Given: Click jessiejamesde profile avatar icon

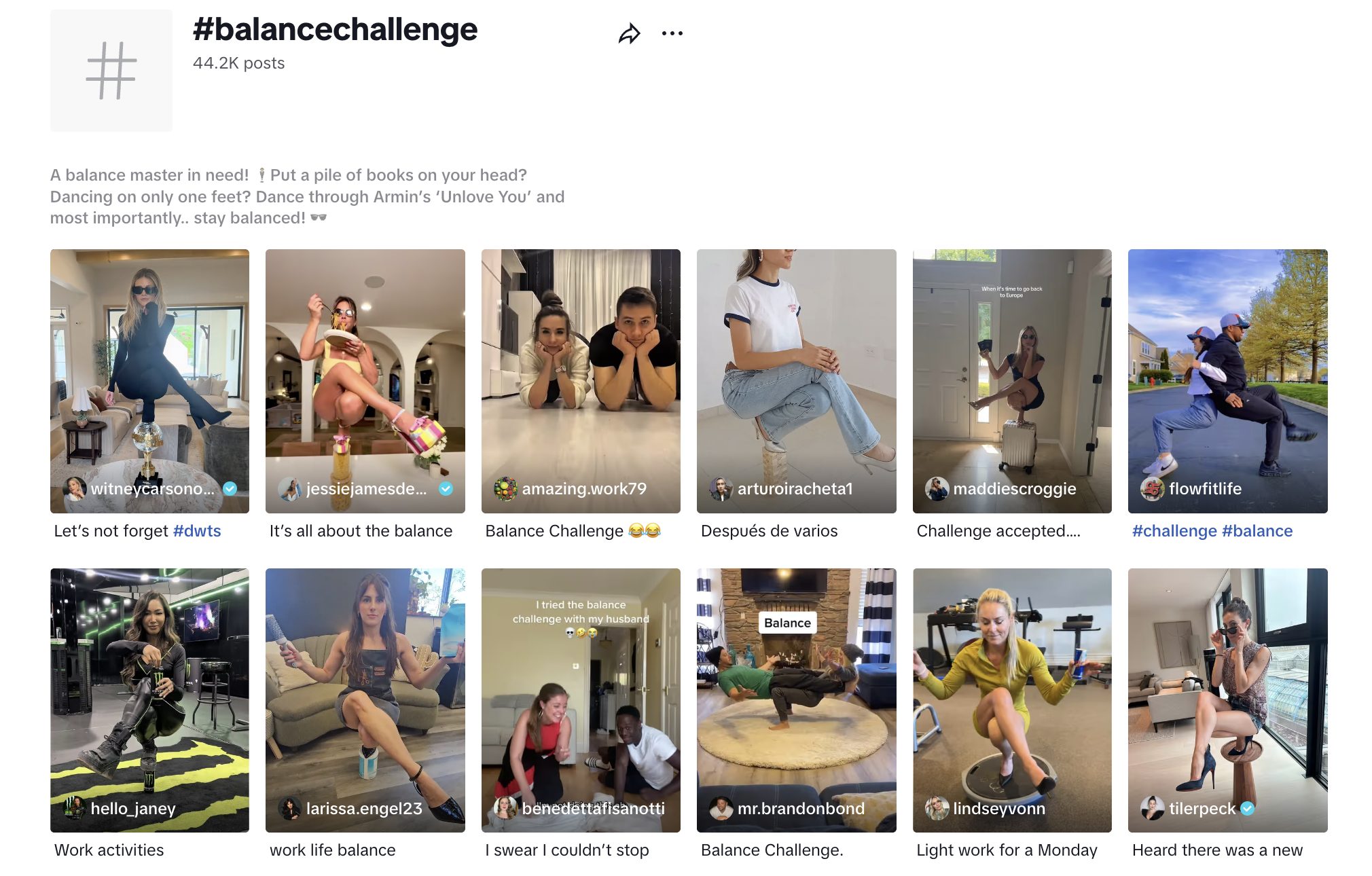Looking at the screenshot, I should 290,488.
